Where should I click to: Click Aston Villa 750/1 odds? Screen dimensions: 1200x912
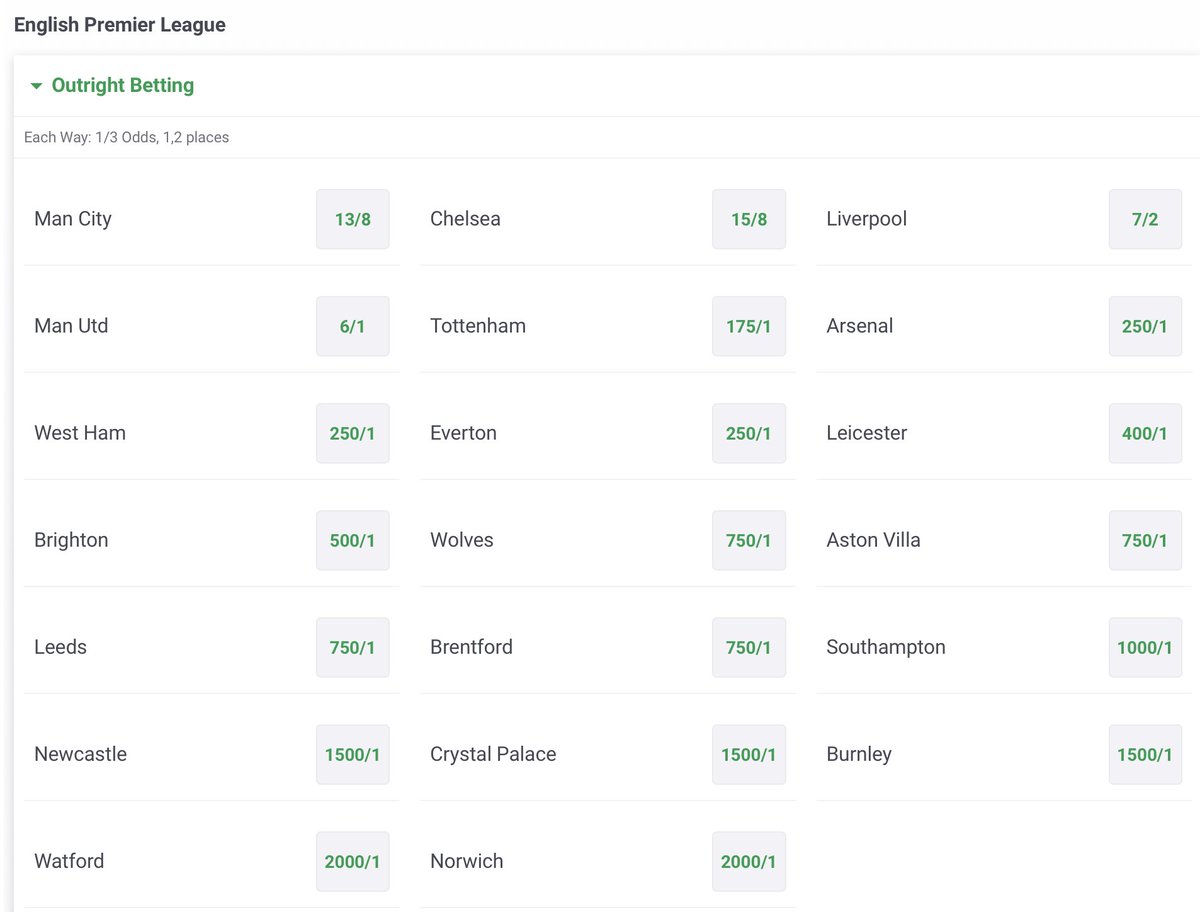1144,540
